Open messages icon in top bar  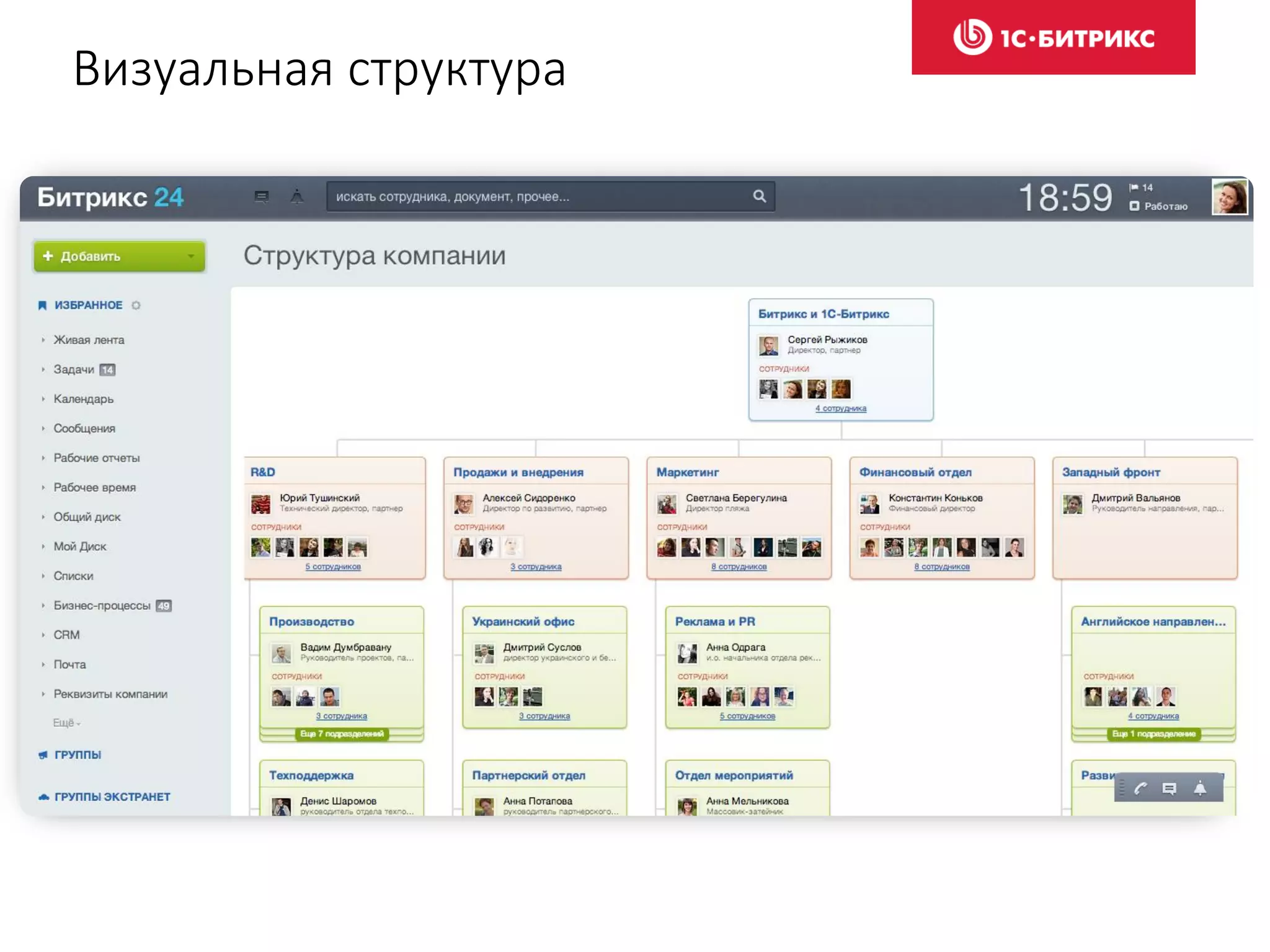(x=262, y=196)
